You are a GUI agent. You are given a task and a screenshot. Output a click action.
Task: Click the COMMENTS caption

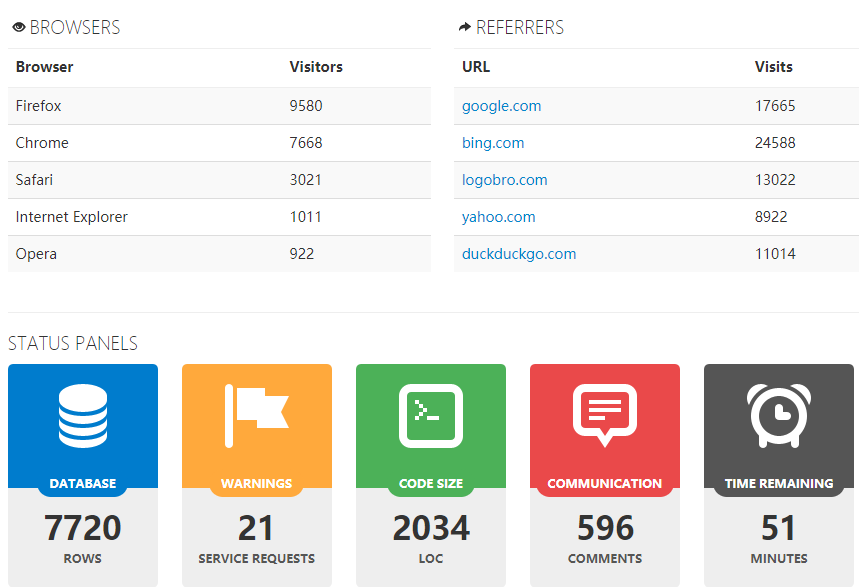point(605,558)
